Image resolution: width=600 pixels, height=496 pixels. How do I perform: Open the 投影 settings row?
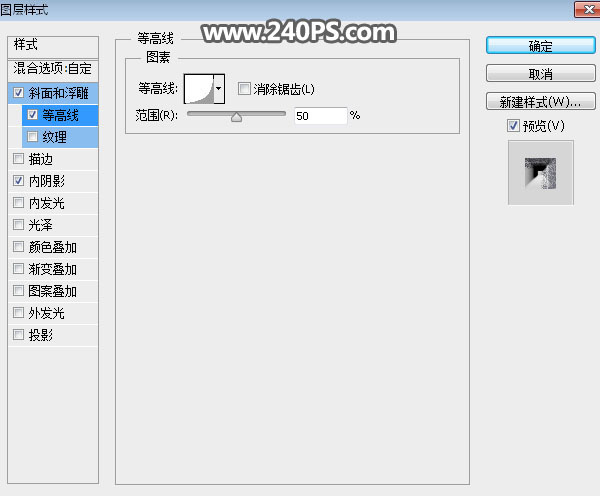pos(53,335)
